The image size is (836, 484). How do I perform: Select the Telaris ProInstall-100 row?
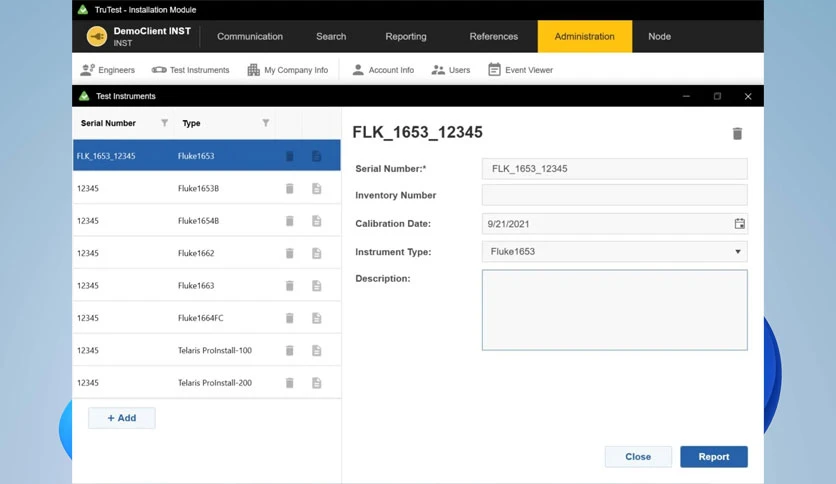click(206, 350)
